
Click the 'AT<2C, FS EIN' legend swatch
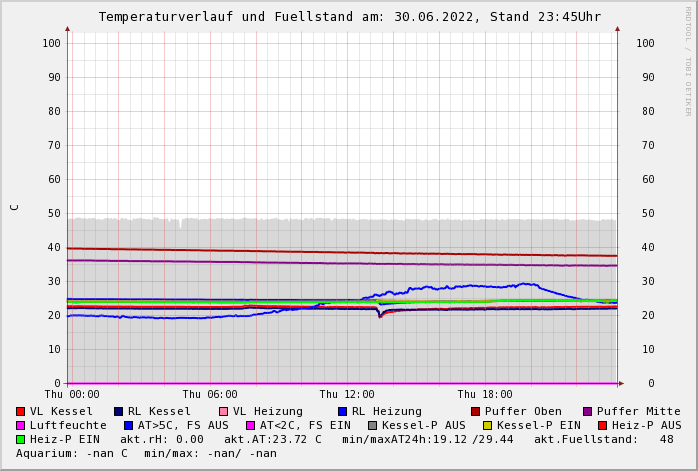tap(251, 426)
